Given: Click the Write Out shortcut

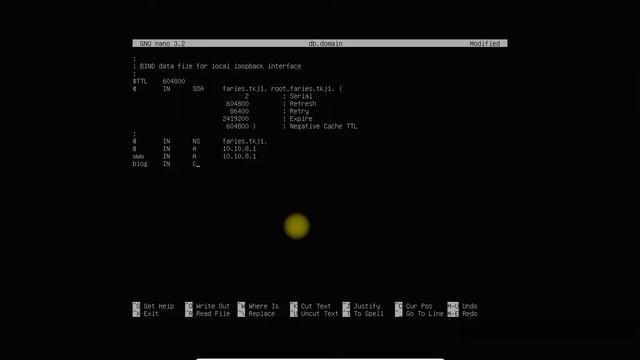Looking at the screenshot, I should pos(208,306).
